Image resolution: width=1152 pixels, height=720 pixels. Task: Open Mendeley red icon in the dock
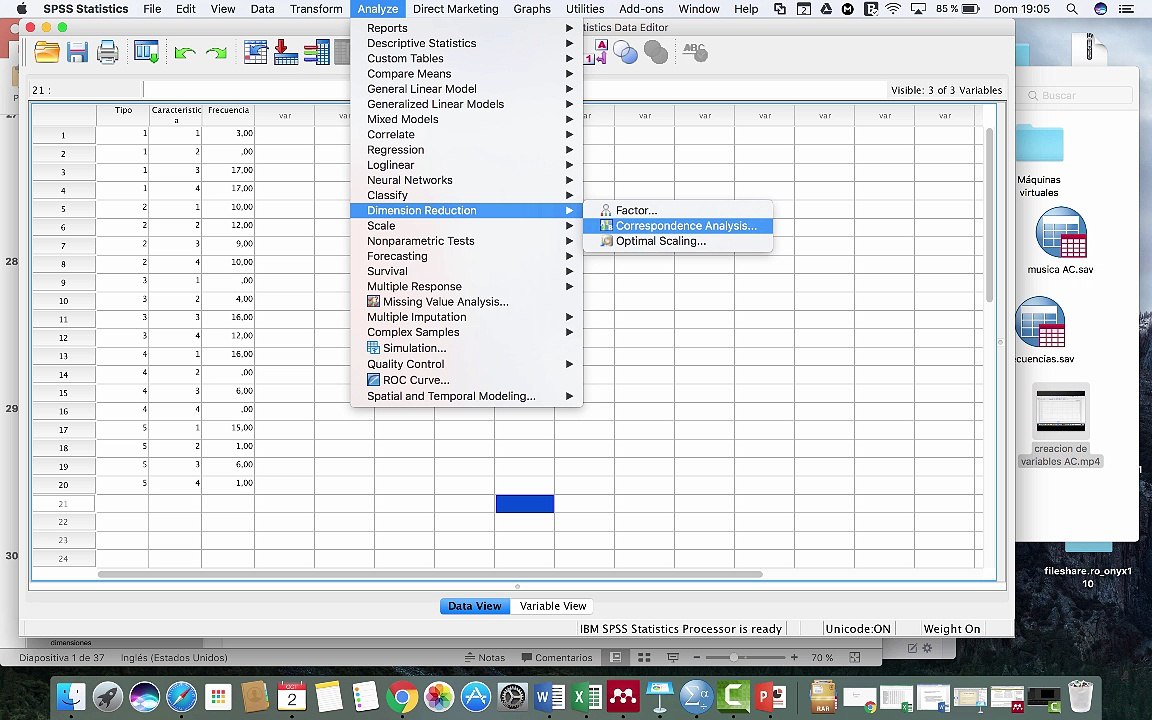(622, 697)
